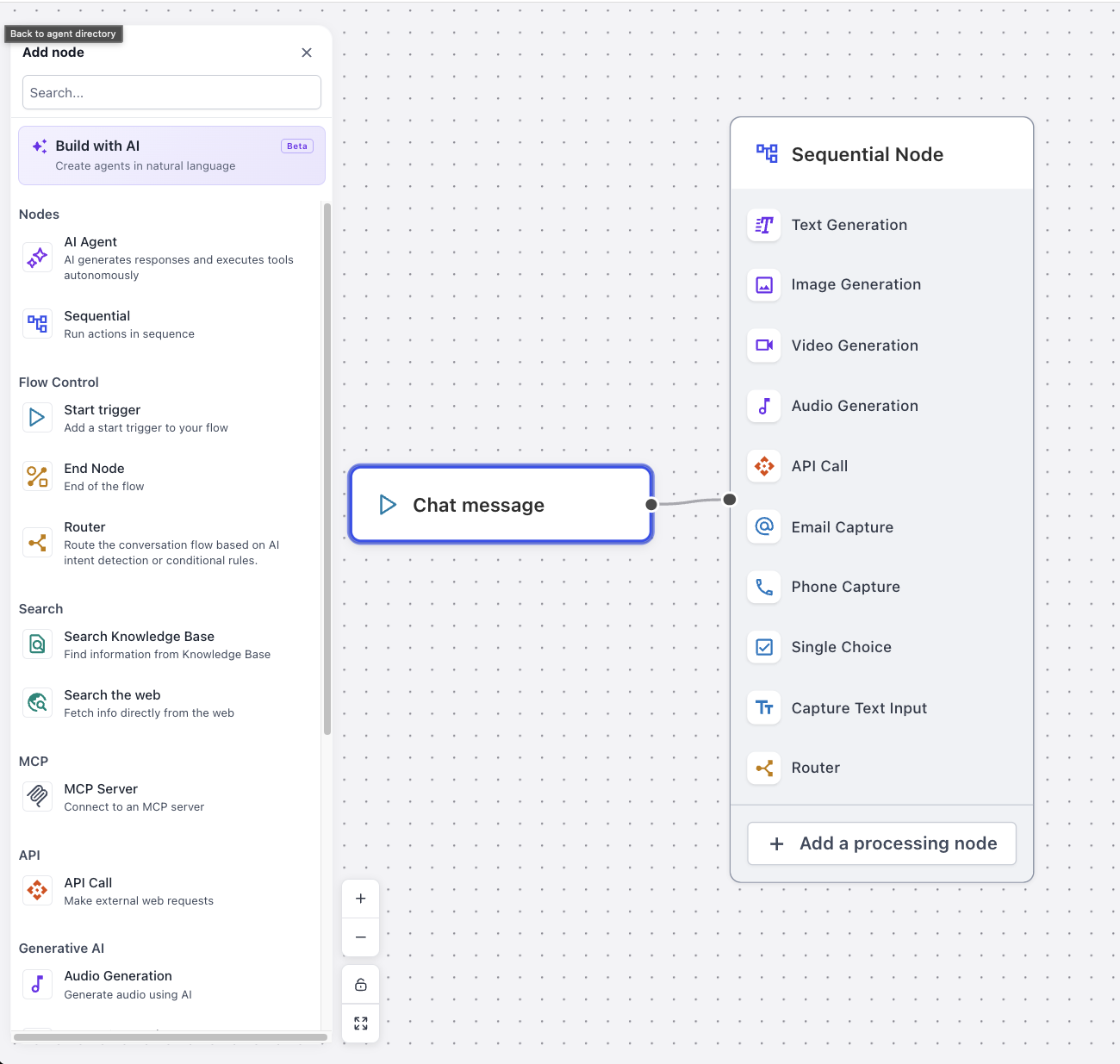1120x1064 pixels.
Task: Click the Add node panel vertical scrollbar
Action: pos(327,469)
